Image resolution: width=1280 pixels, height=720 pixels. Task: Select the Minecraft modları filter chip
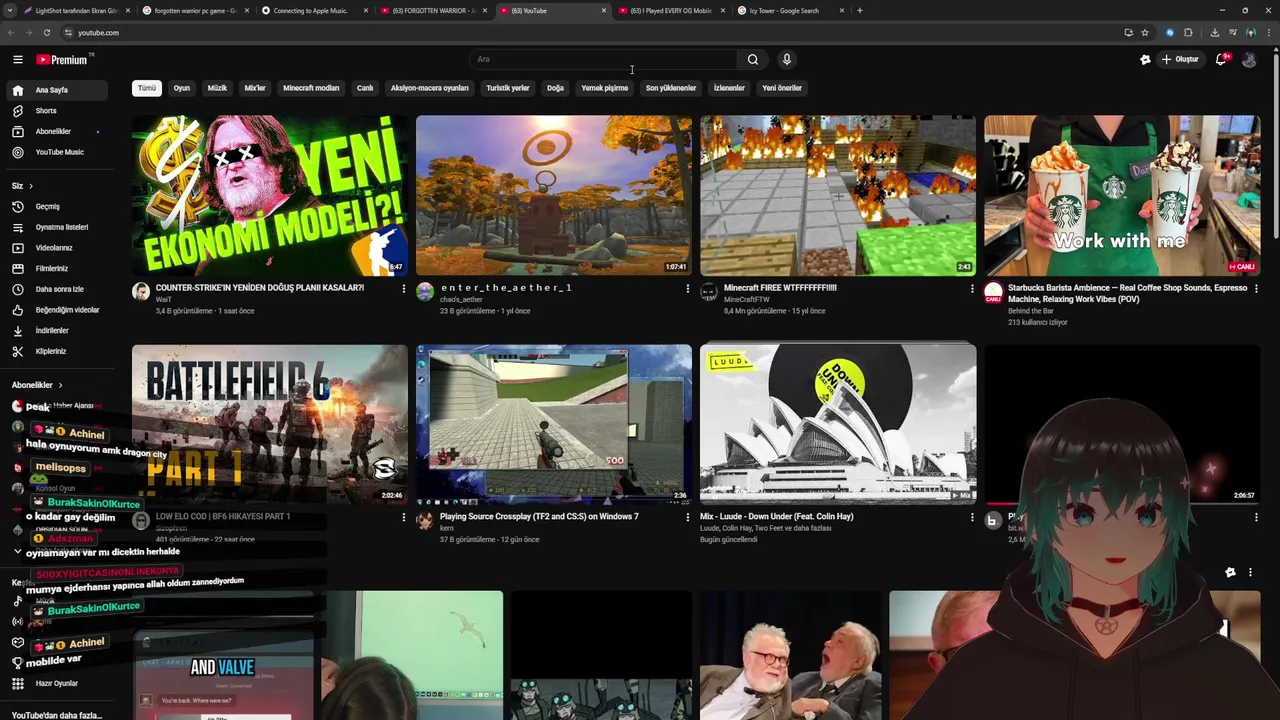pyautogui.click(x=311, y=88)
